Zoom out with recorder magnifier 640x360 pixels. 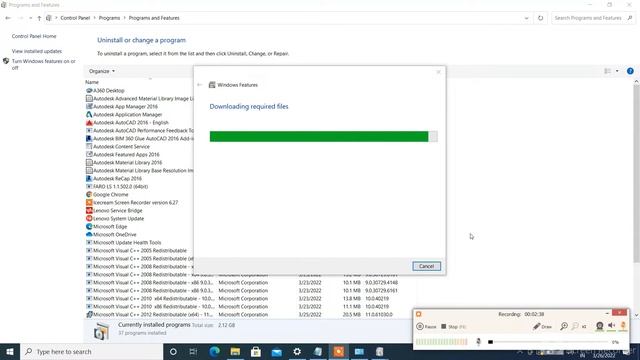point(575,326)
